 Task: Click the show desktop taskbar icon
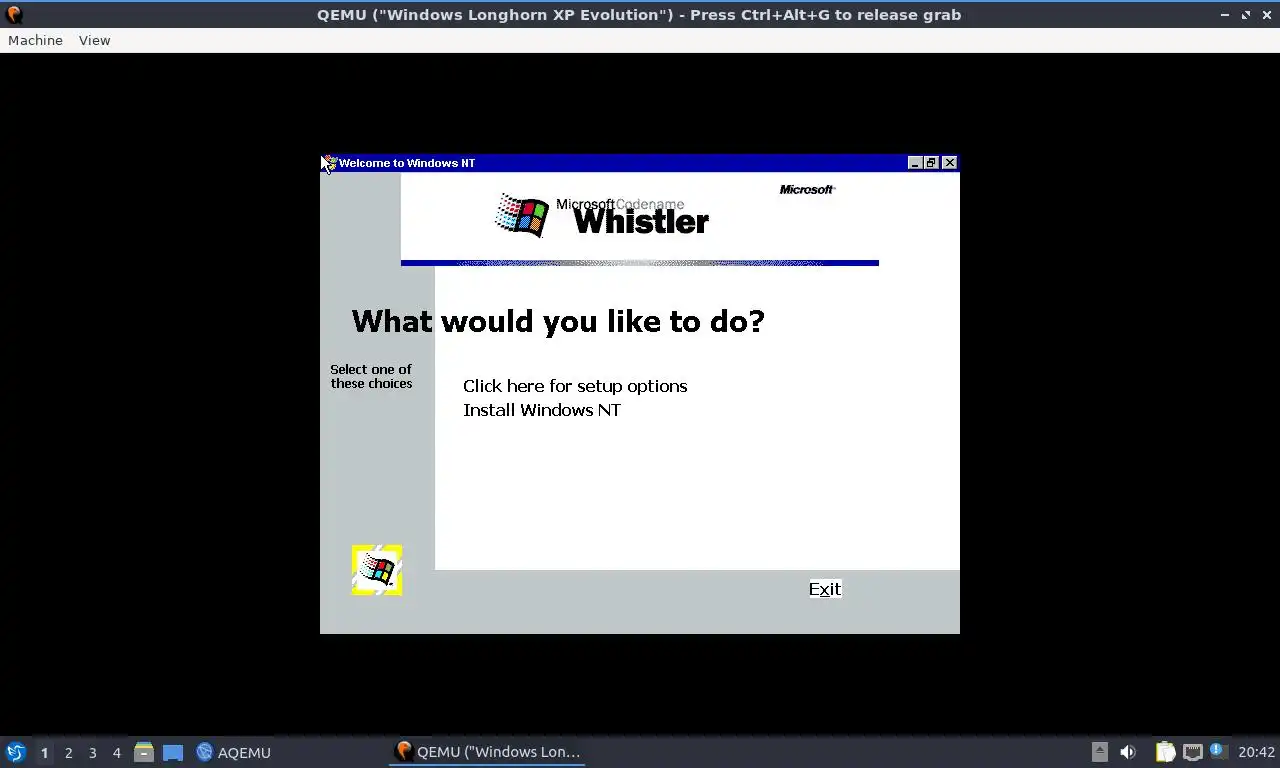click(x=173, y=752)
